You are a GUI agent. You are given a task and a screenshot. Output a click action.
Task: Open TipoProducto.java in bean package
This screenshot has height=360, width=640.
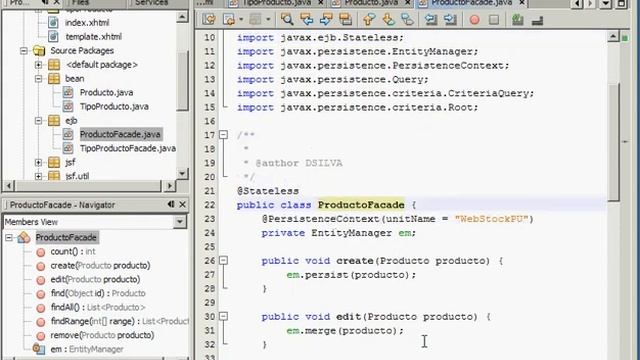114,107
